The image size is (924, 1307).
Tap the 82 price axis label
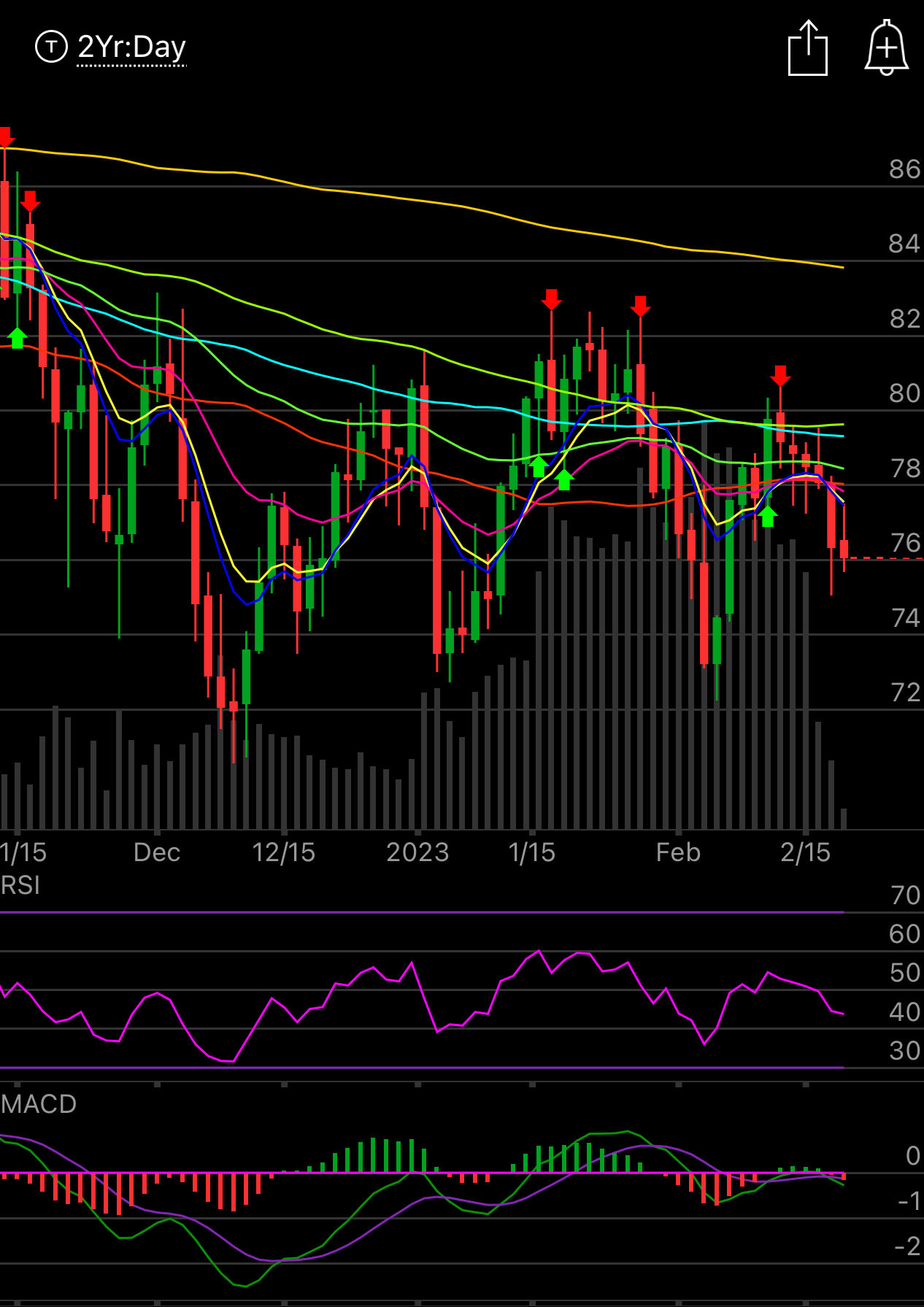(904, 319)
